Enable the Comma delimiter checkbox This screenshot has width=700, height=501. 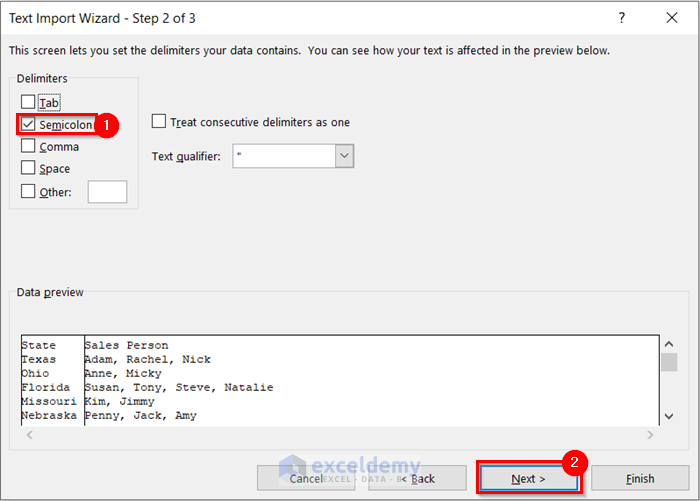(28, 146)
